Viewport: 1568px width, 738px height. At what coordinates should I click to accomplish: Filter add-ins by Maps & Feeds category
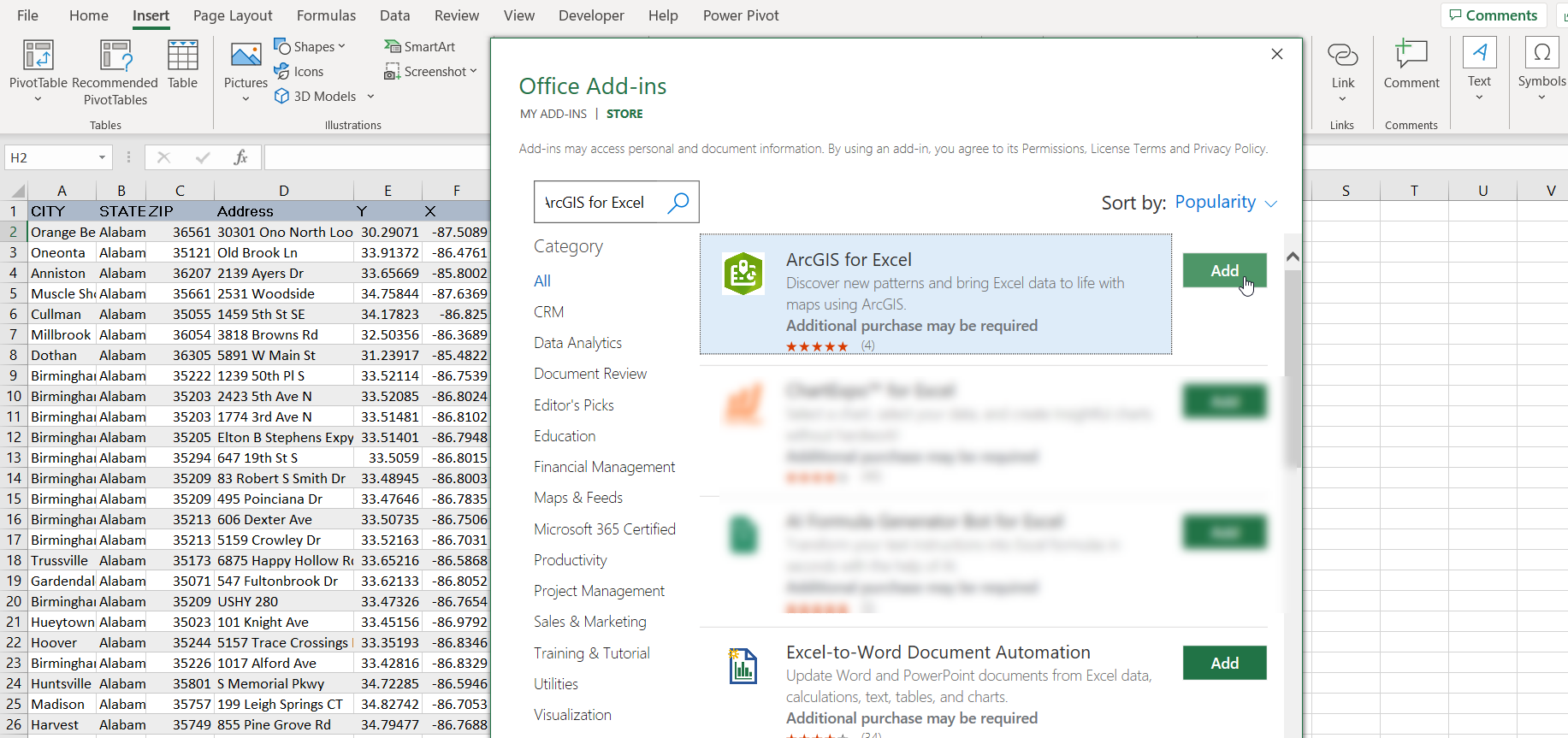[x=578, y=498]
